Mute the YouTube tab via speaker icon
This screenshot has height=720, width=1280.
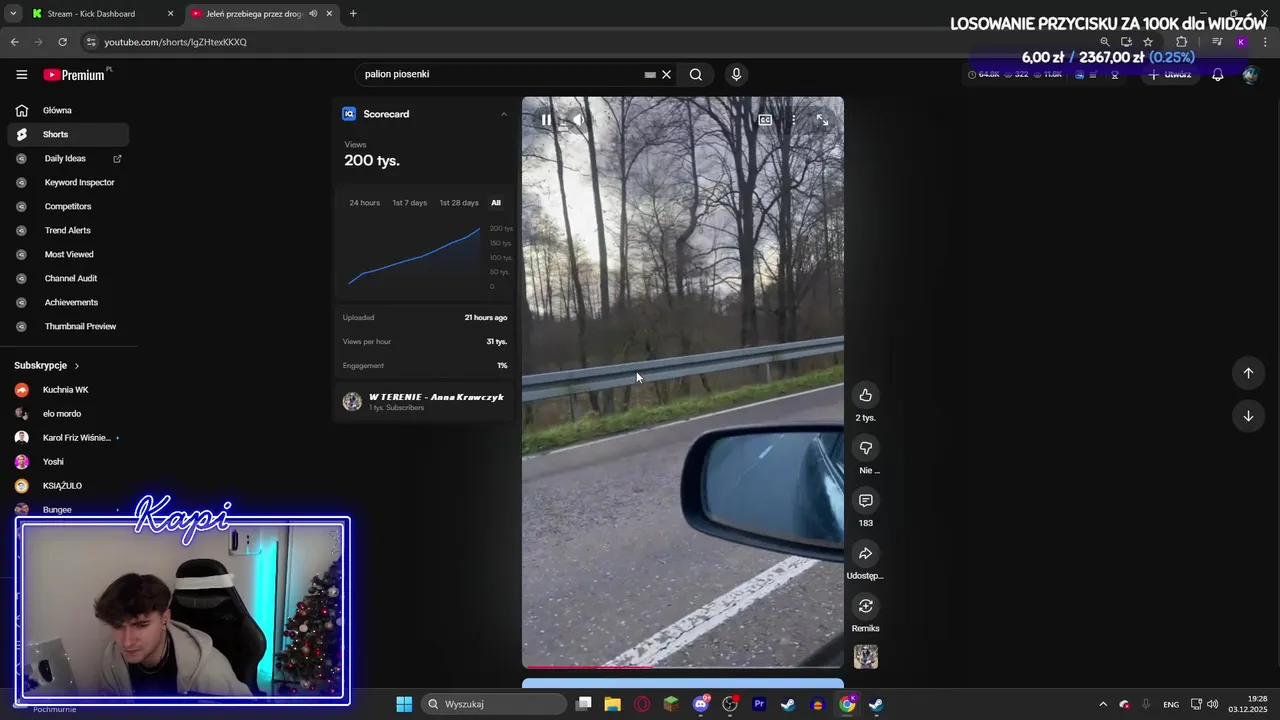(x=313, y=14)
